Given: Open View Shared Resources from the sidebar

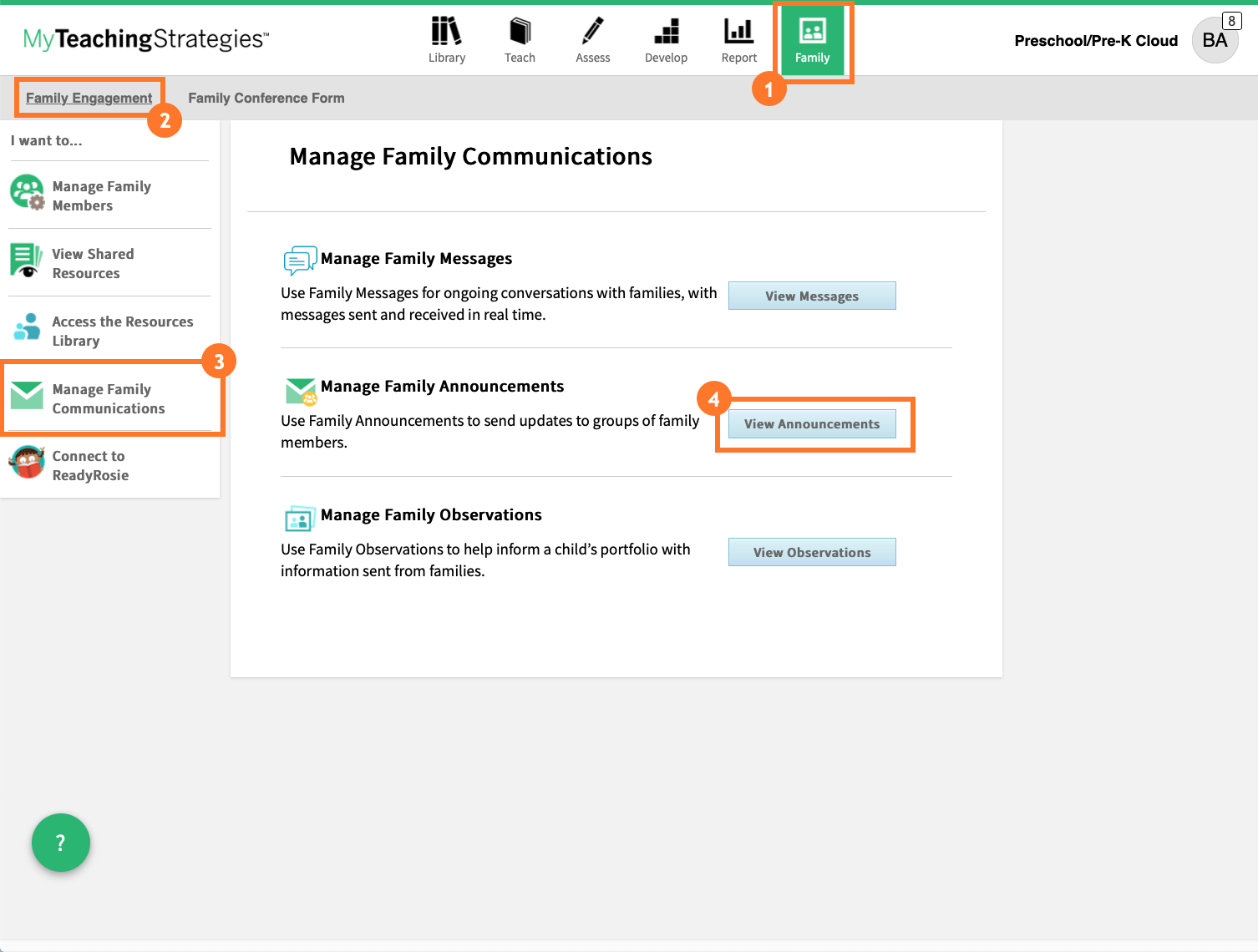Looking at the screenshot, I should 26,261.
